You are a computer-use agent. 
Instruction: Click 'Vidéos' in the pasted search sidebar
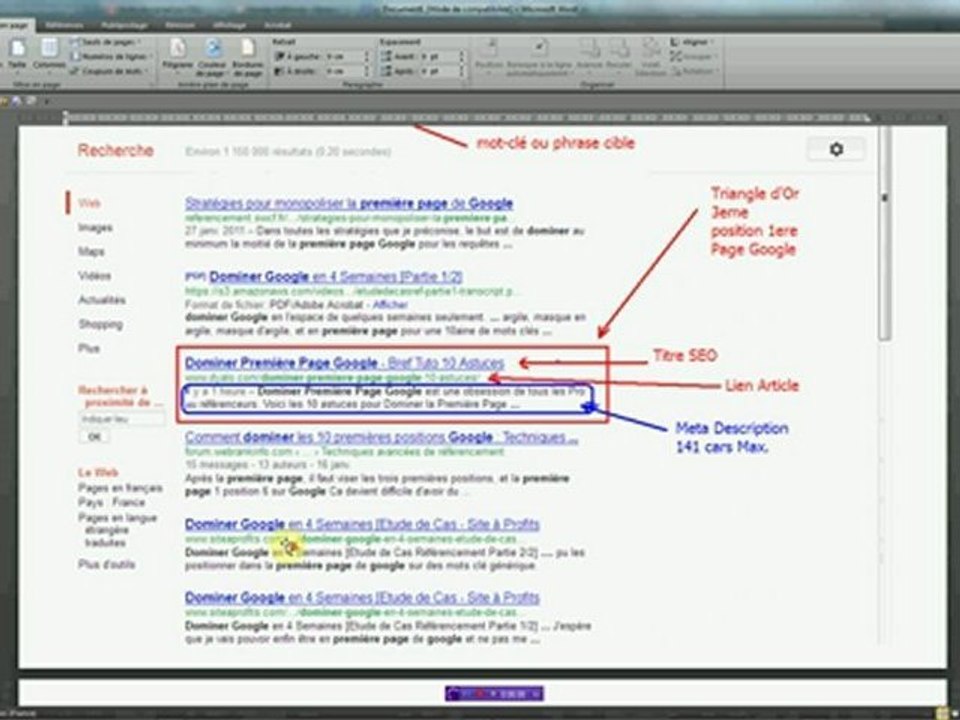pos(94,276)
